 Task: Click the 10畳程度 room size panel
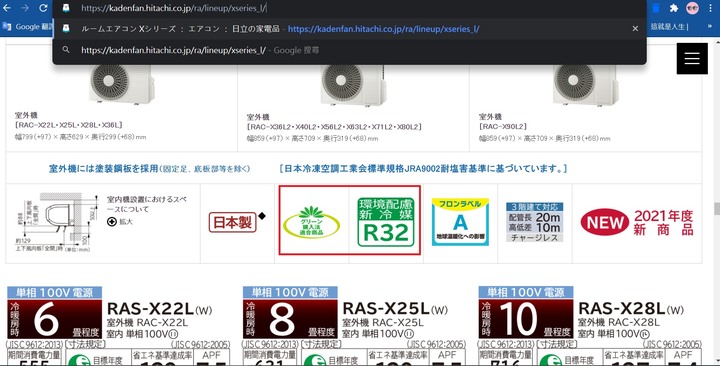(x=526, y=319)
